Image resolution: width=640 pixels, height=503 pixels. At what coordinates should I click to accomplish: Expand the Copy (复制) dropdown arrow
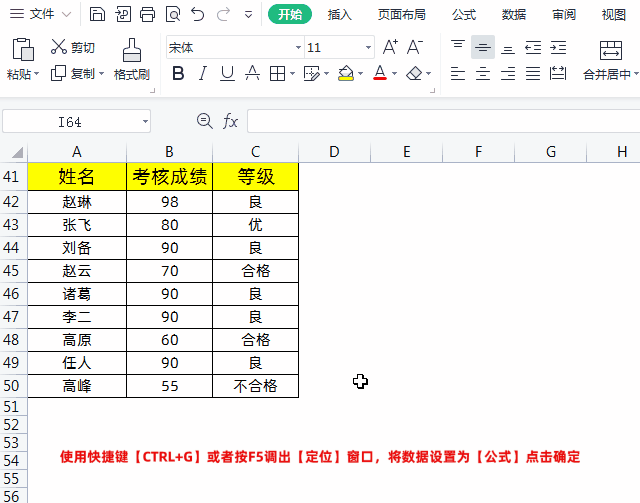[x=102, y=74]
